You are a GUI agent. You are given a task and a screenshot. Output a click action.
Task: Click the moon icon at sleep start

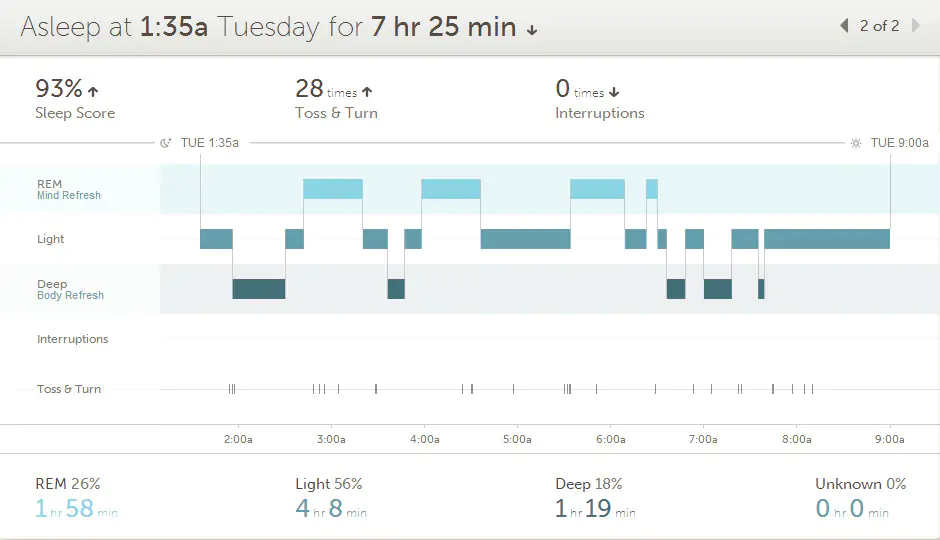[x=166, y=143]
